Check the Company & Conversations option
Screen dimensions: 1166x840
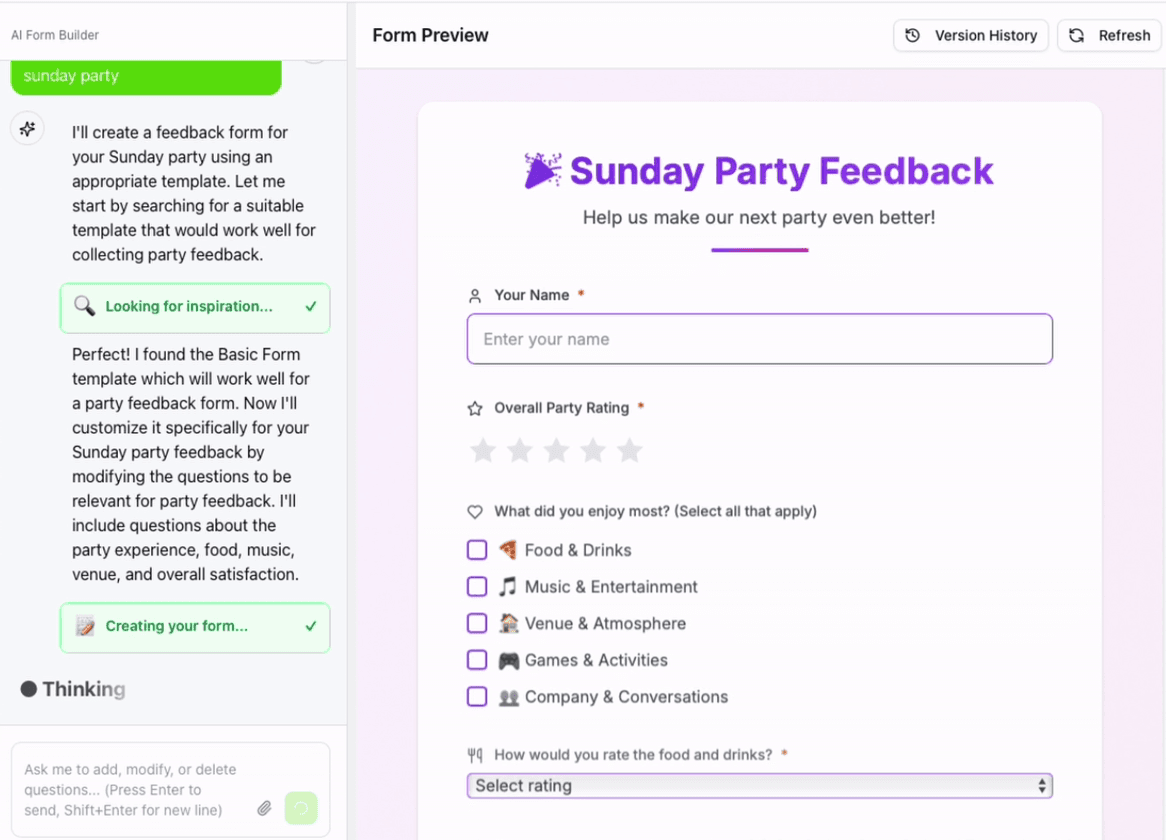pos(477,697)
